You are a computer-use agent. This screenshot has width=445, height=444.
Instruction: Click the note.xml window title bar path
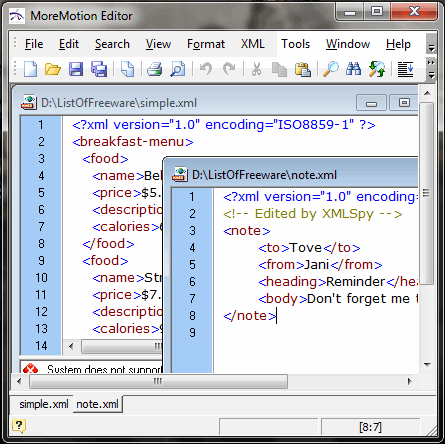pyautogui.click(x=264, y=175)
